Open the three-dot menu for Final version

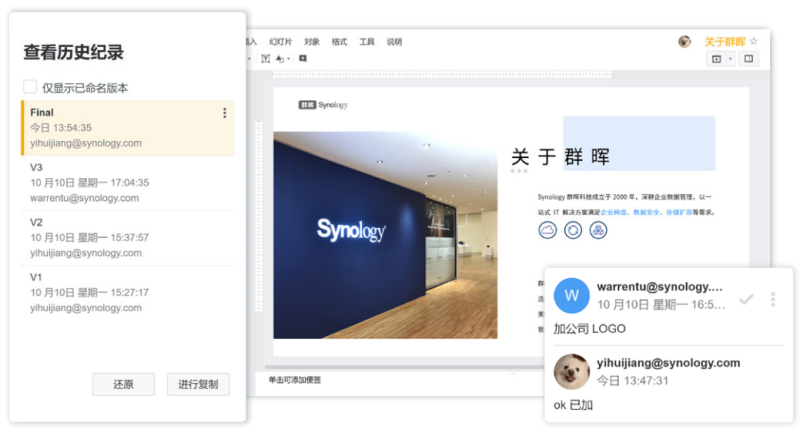tap(224, 113)
